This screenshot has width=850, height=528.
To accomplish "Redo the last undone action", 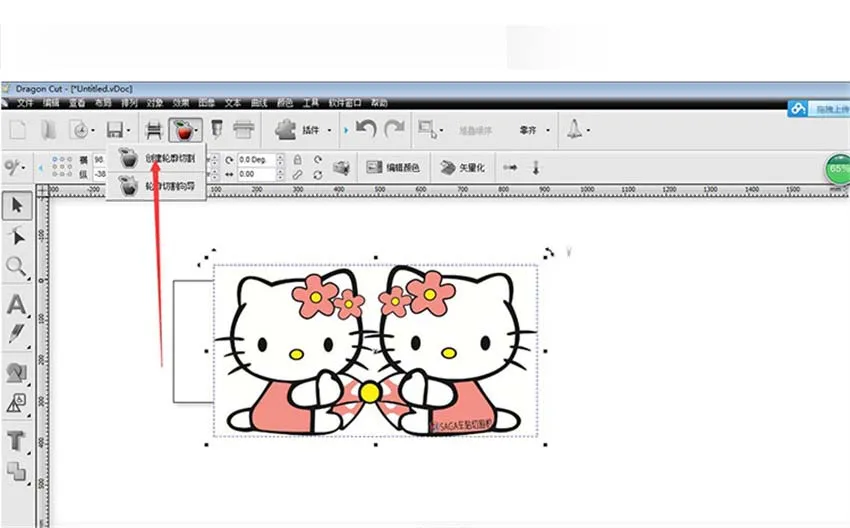I will [x=394, y=129].
